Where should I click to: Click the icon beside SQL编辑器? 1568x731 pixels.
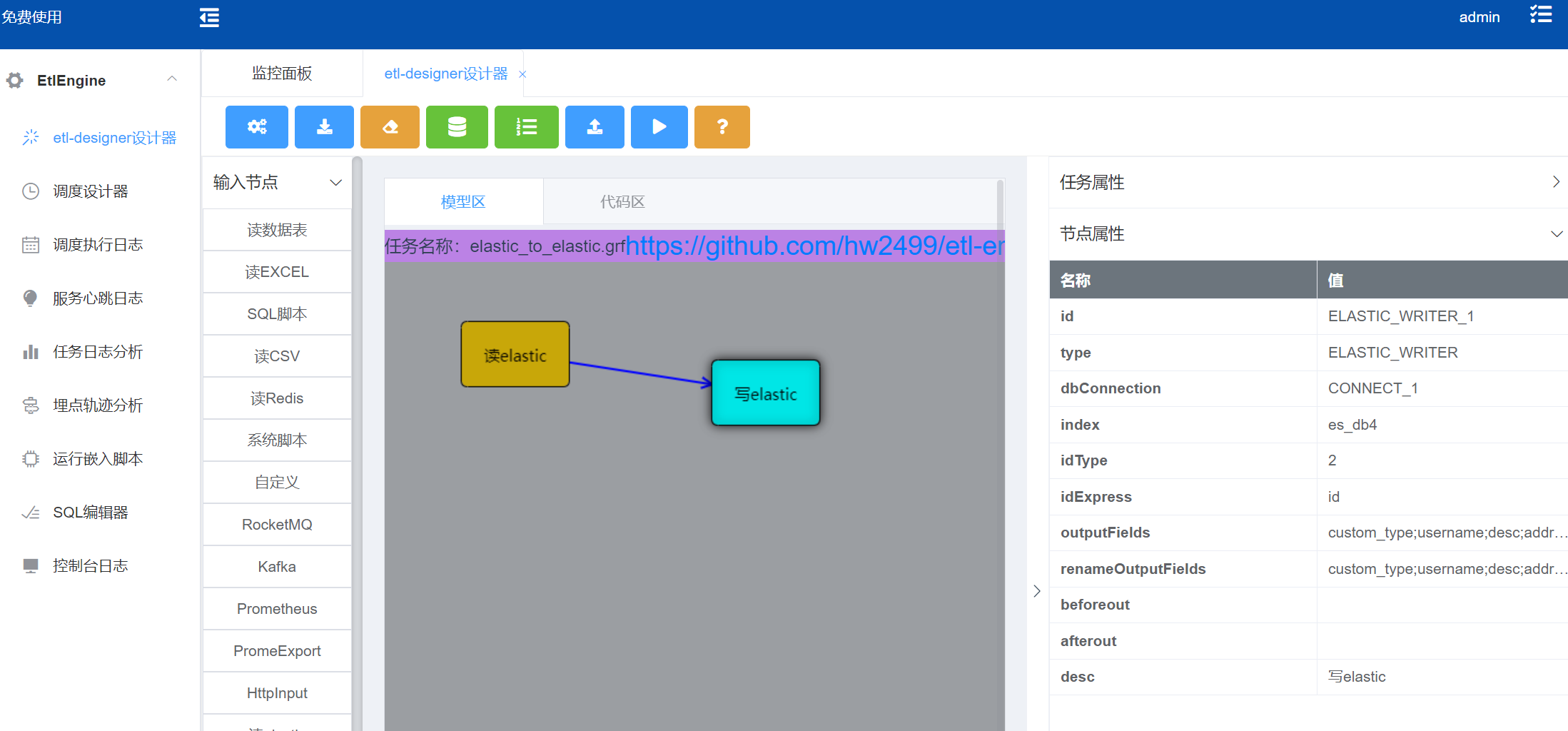[31, 513]
